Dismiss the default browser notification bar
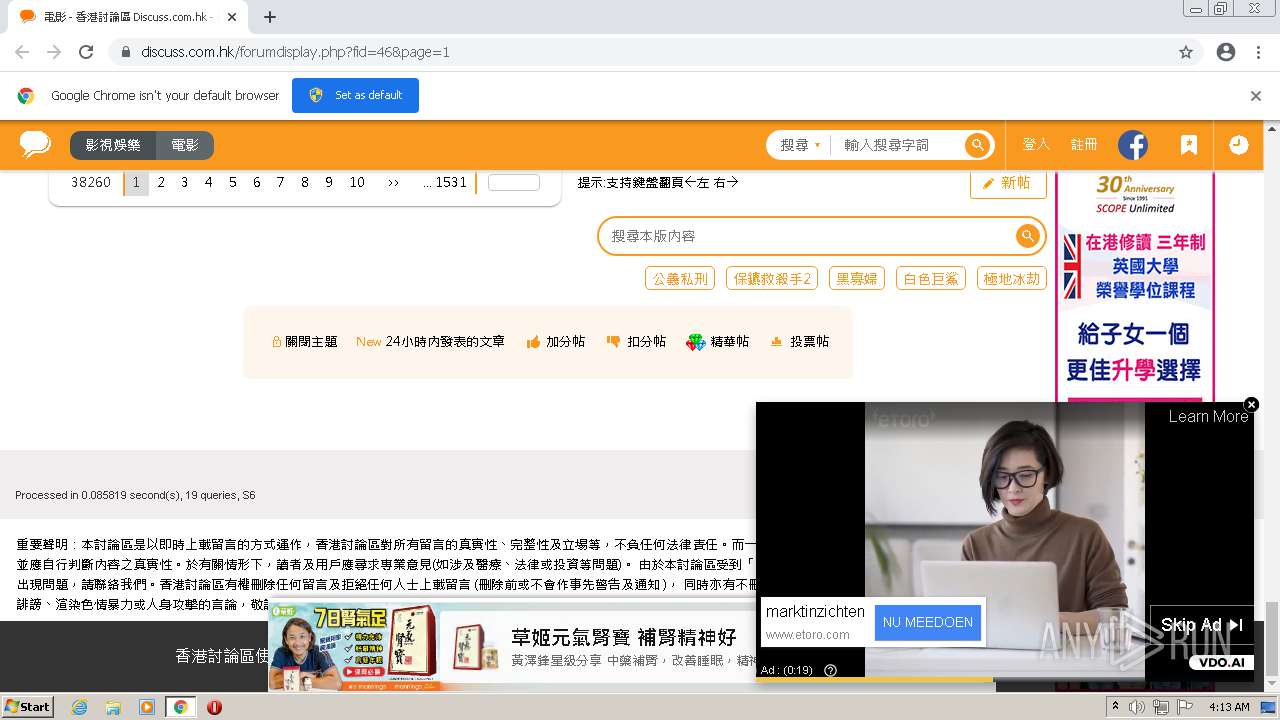This screenshot has height=720, width=1280. [1256, 96]
